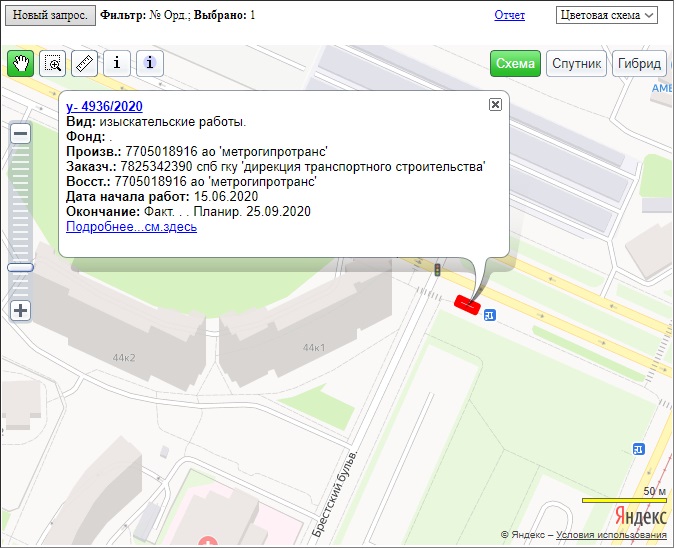Follow the Подробнее...см.здесь link
This screenshot has width=676, height=549.
point(131,227)
